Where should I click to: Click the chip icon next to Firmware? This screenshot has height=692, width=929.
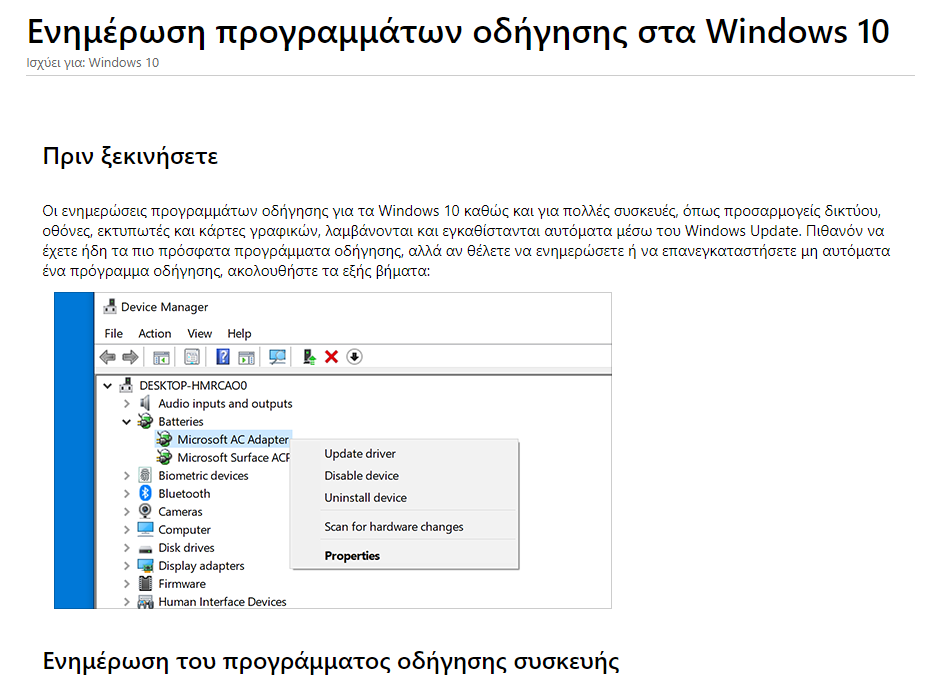pyautogui.click(x=145, y=584)
